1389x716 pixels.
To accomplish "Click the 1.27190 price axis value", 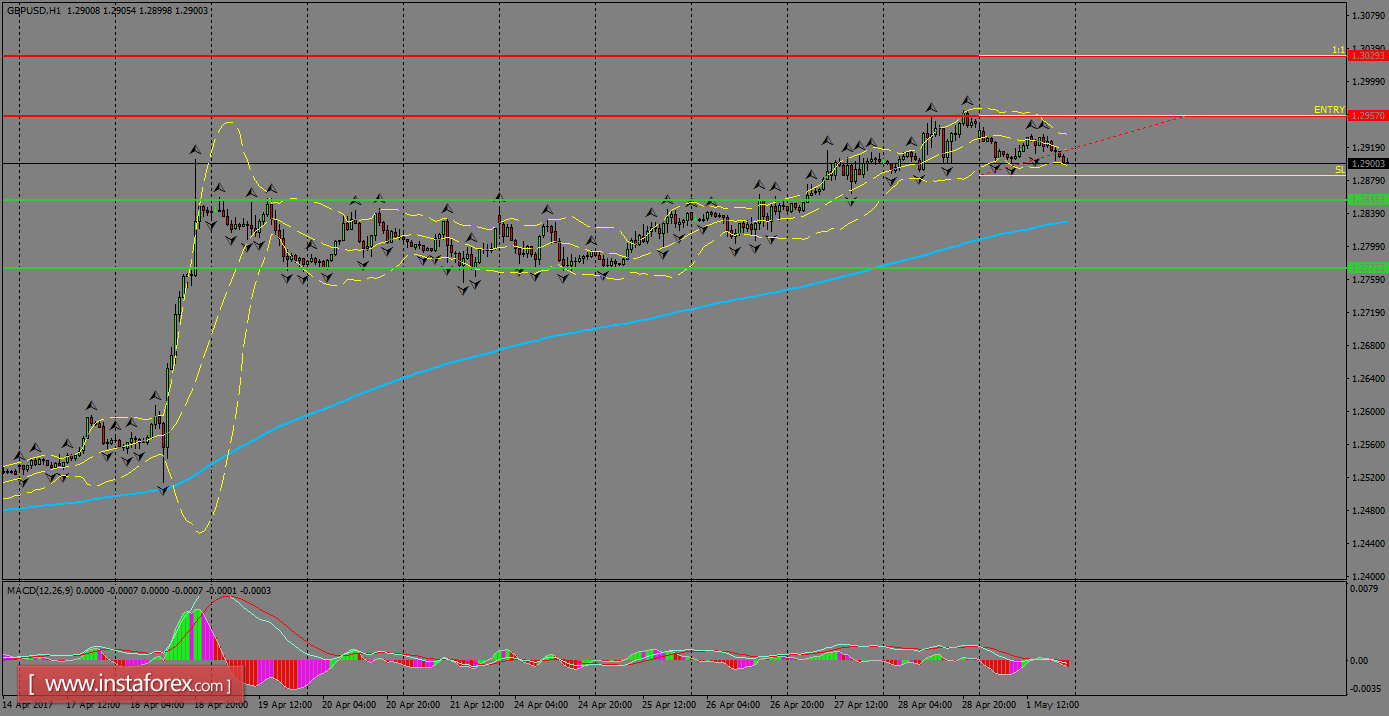I will click(1367, 313).
